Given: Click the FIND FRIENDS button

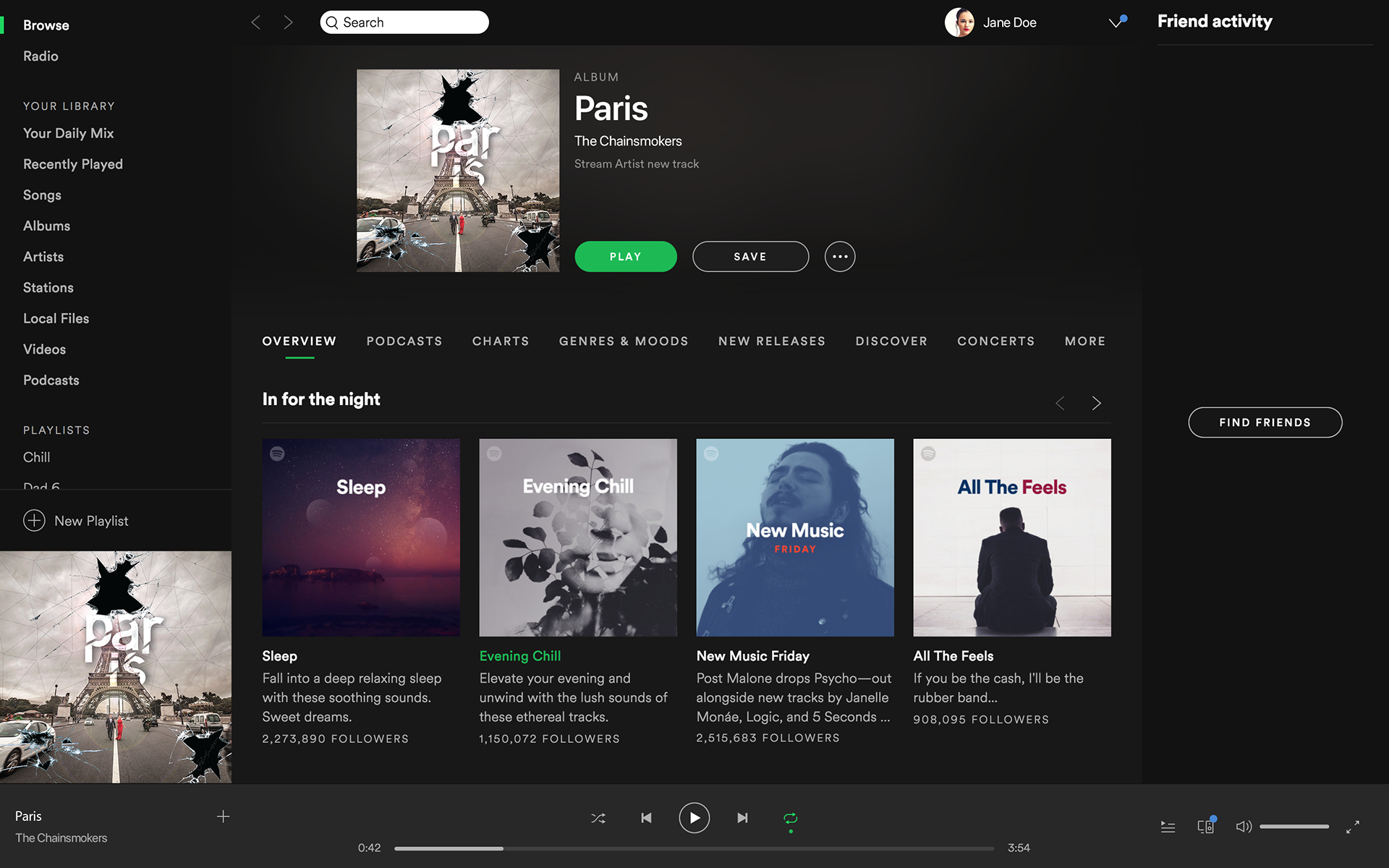Looking at the screenshot, I should click(x=1265, y=422).
